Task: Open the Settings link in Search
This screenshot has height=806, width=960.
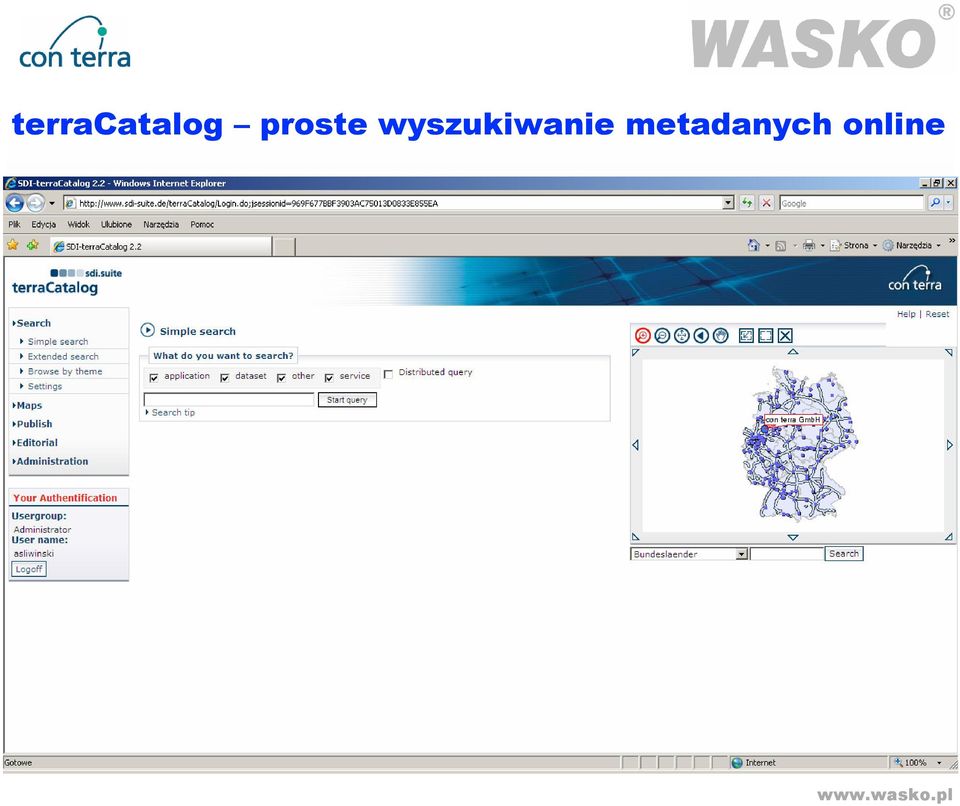Action: point(45,386)
